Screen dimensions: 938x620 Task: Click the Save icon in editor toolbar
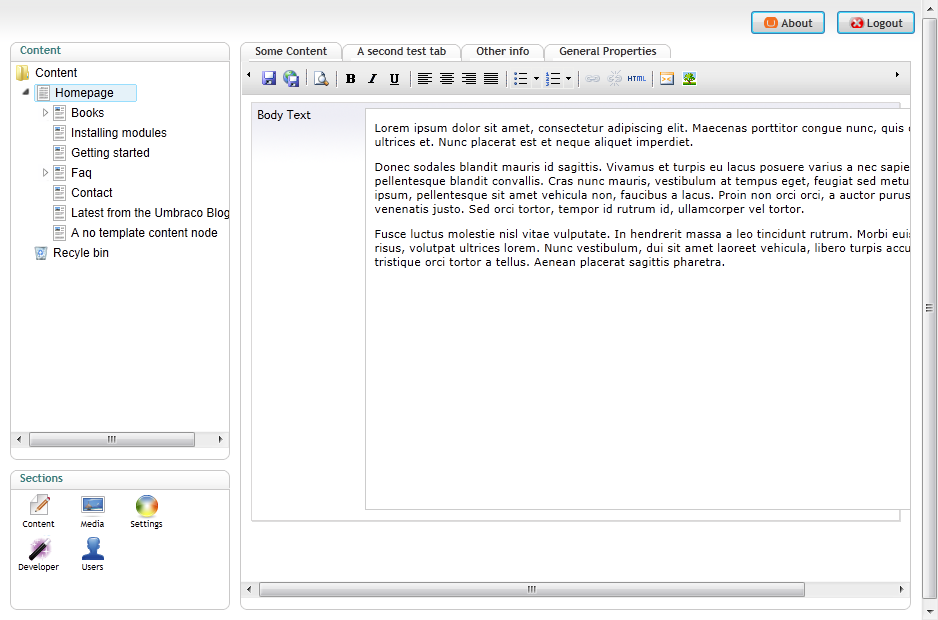[269, 79]
